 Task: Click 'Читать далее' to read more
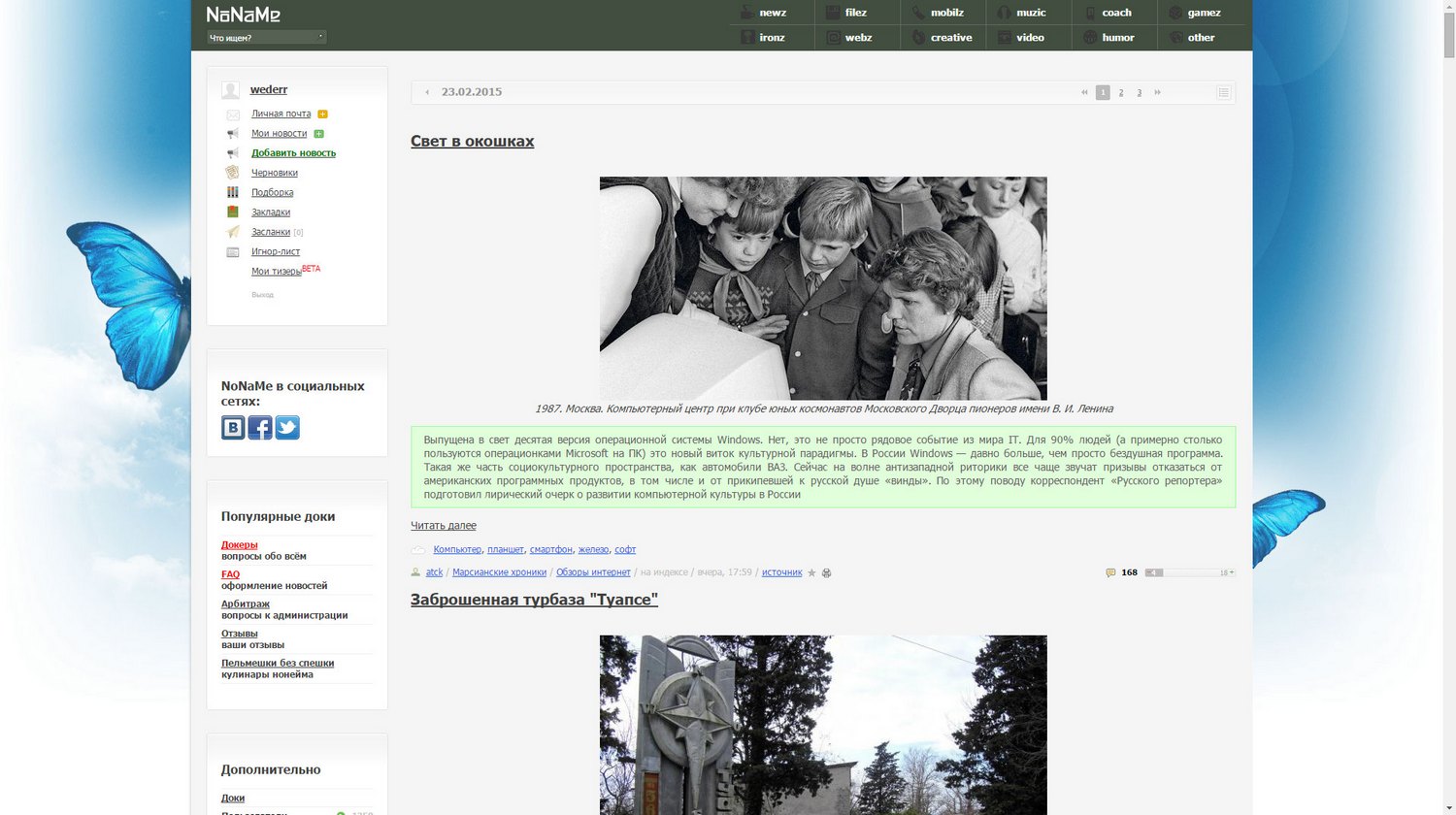[x=444, y=526]
